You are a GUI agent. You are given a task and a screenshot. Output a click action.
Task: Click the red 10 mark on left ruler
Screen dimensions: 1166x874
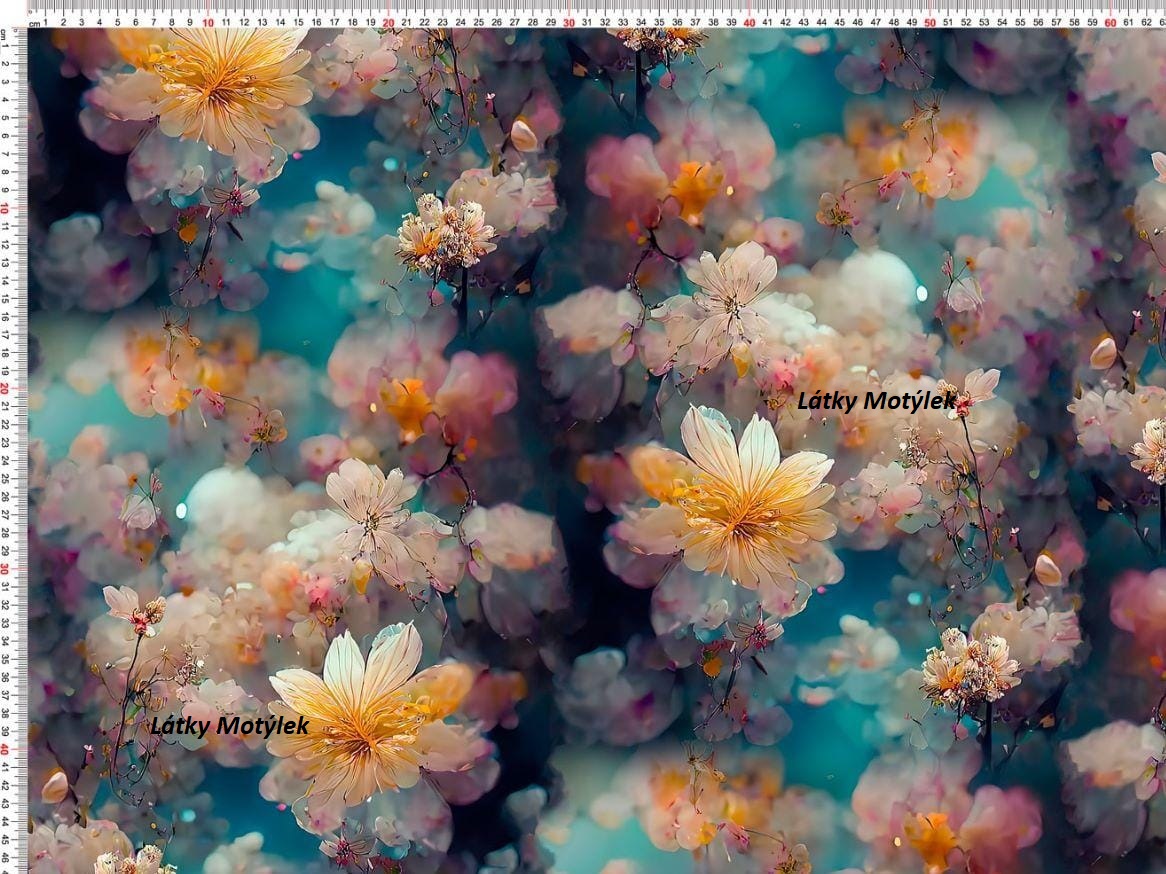point(5,209)
